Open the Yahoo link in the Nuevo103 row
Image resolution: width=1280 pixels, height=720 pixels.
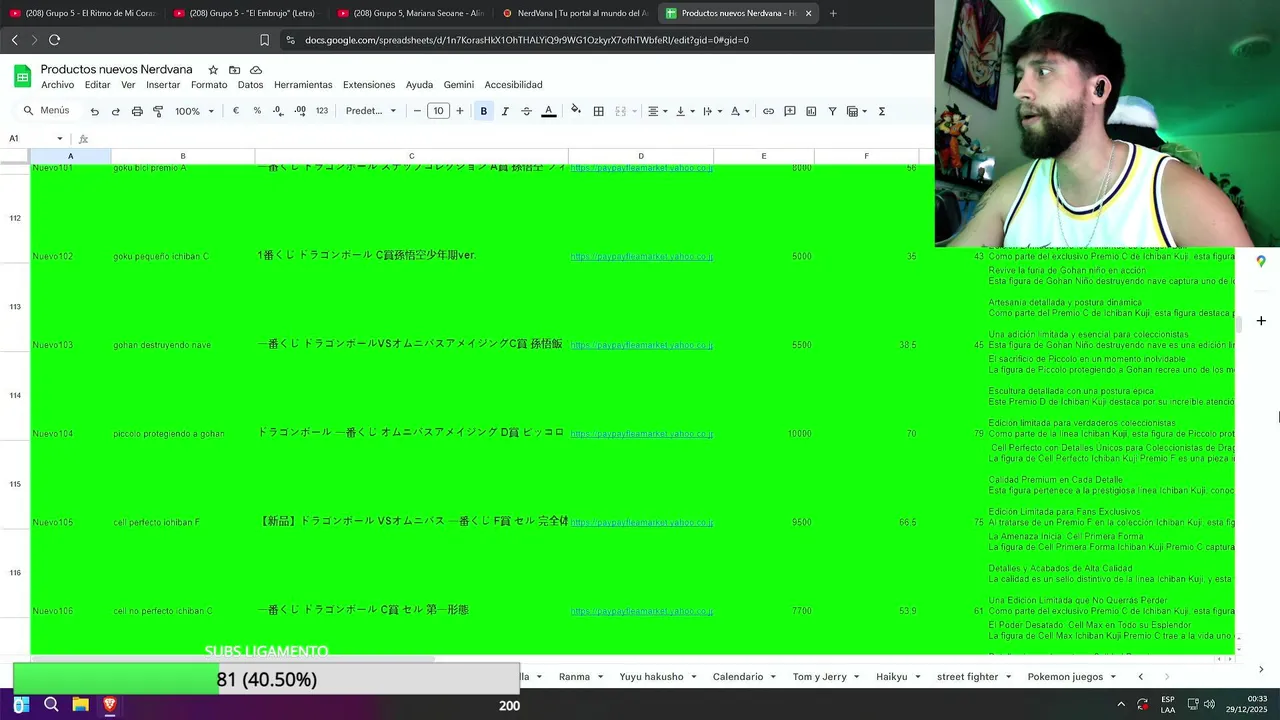[641, 345]
